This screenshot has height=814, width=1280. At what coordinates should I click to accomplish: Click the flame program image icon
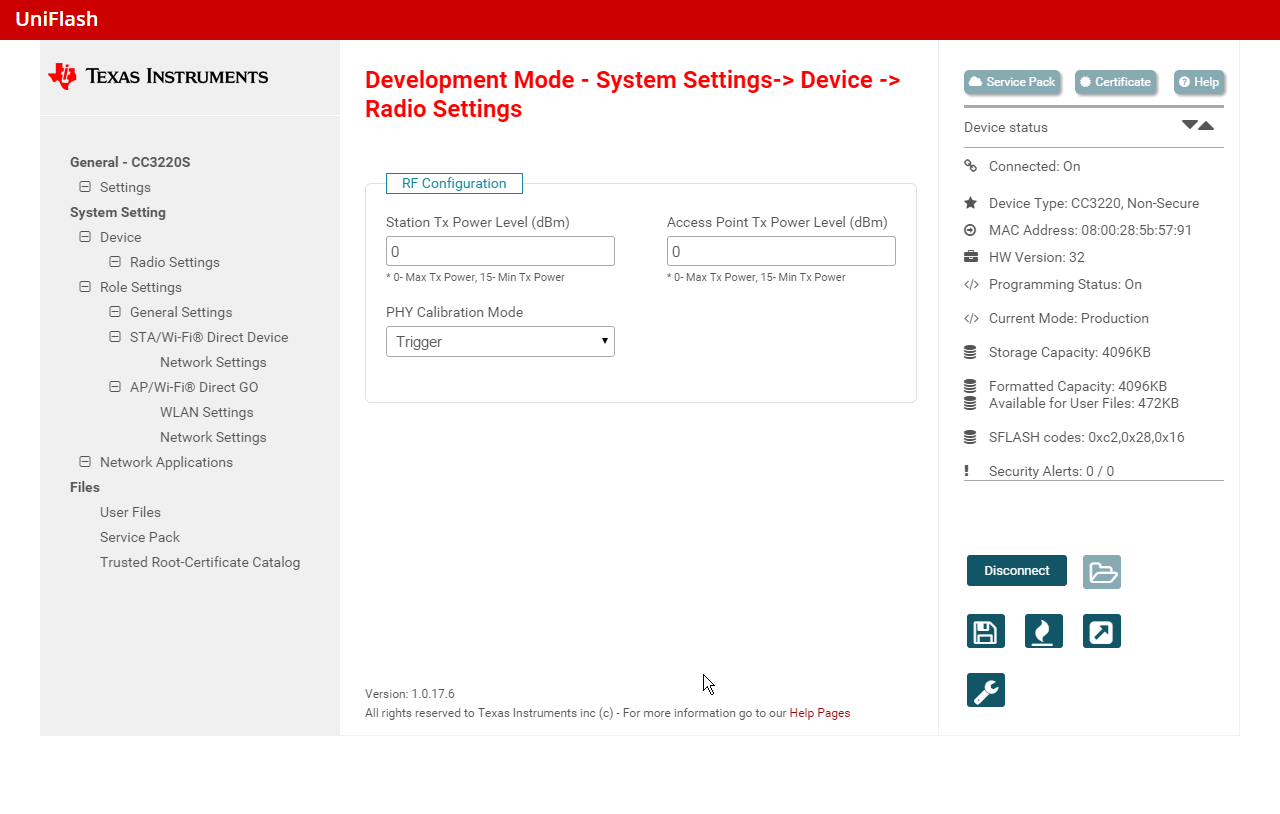point(1044,631)
